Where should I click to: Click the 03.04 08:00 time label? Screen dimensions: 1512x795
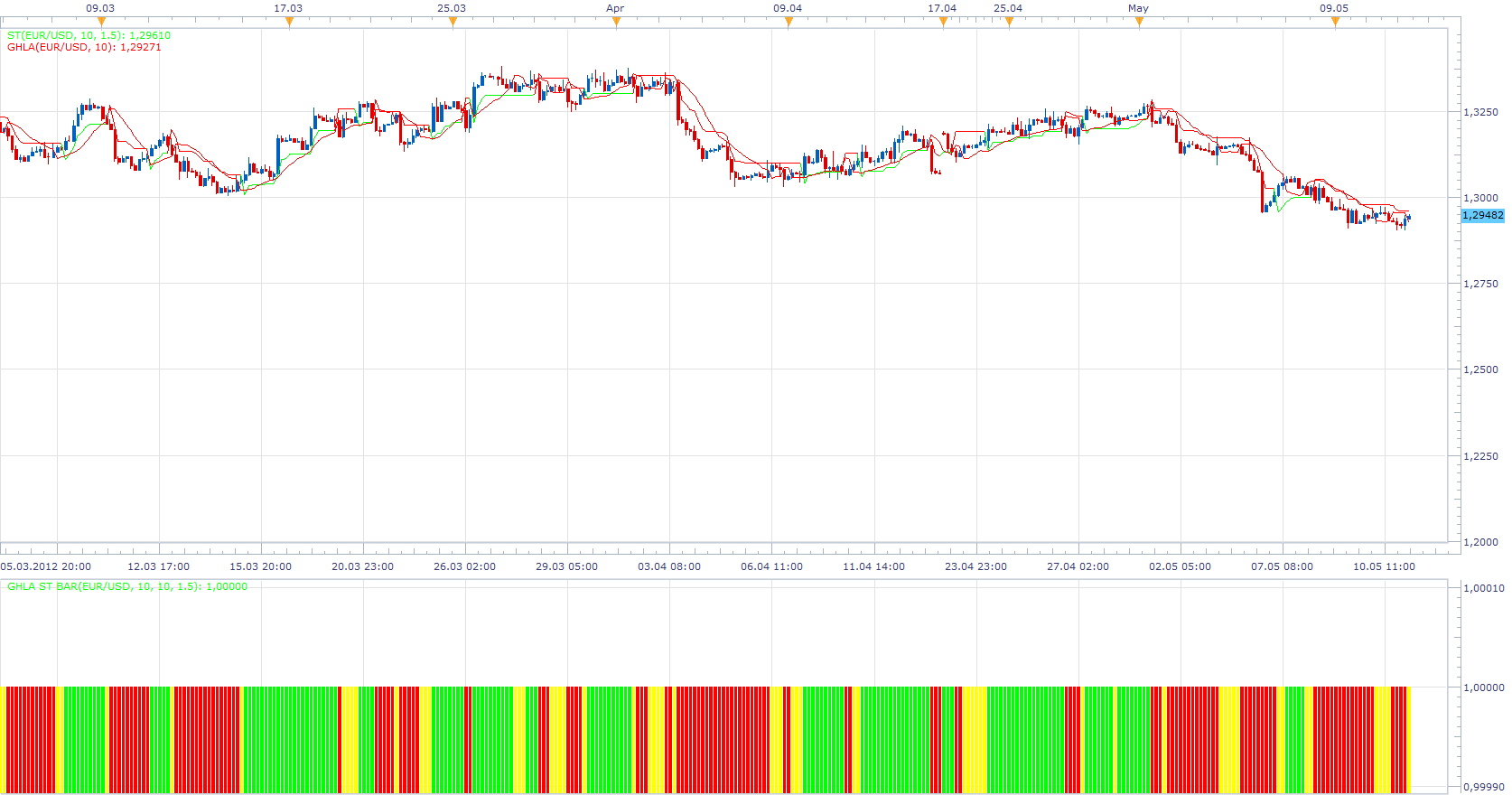(x=669, y=566)
